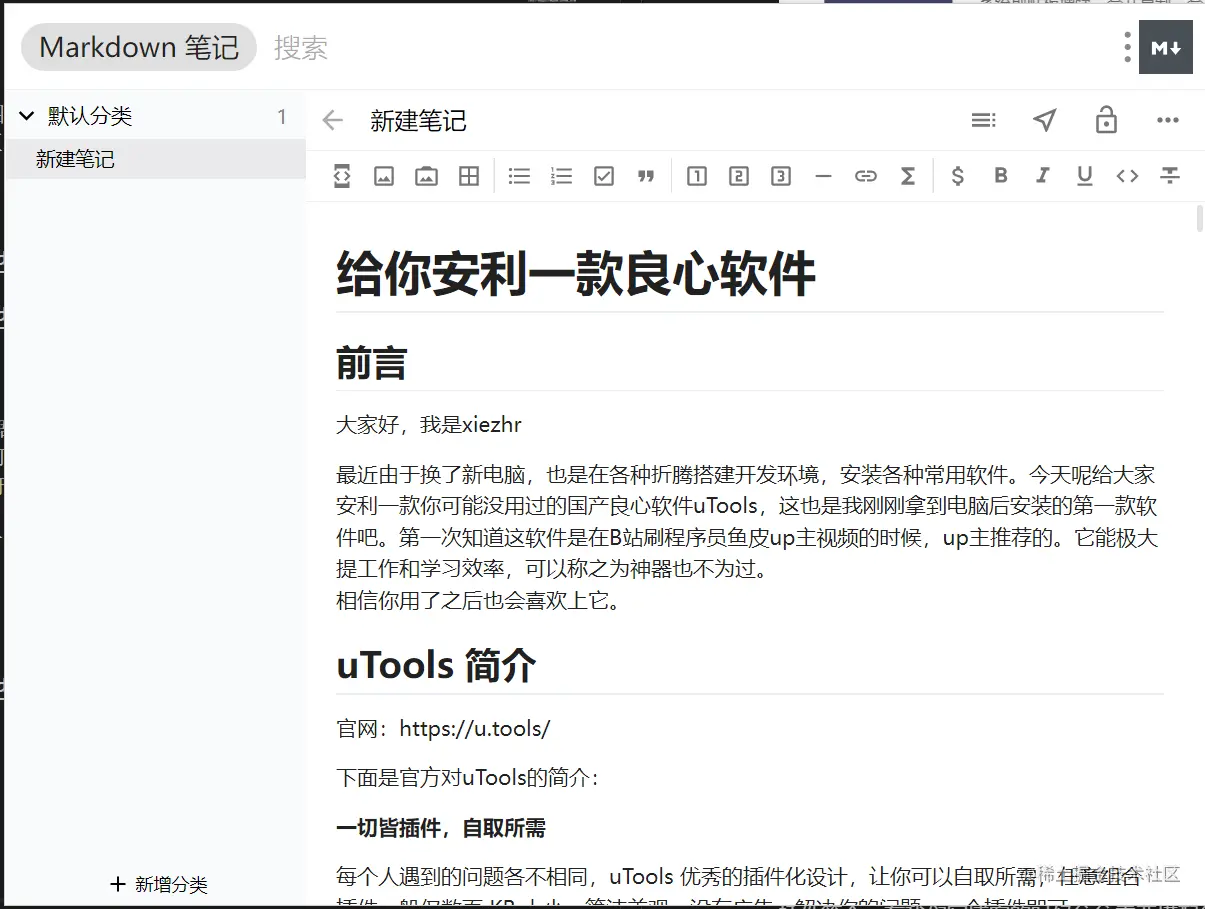Toggle strikethrough formatting
The image size is (1205, 909).
1169,176
